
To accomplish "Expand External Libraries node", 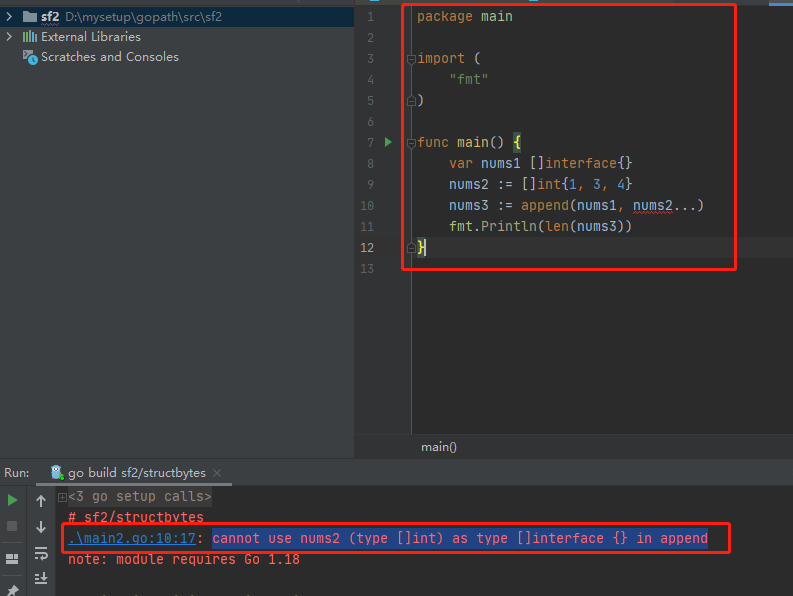I will click(x=9, y=37).
